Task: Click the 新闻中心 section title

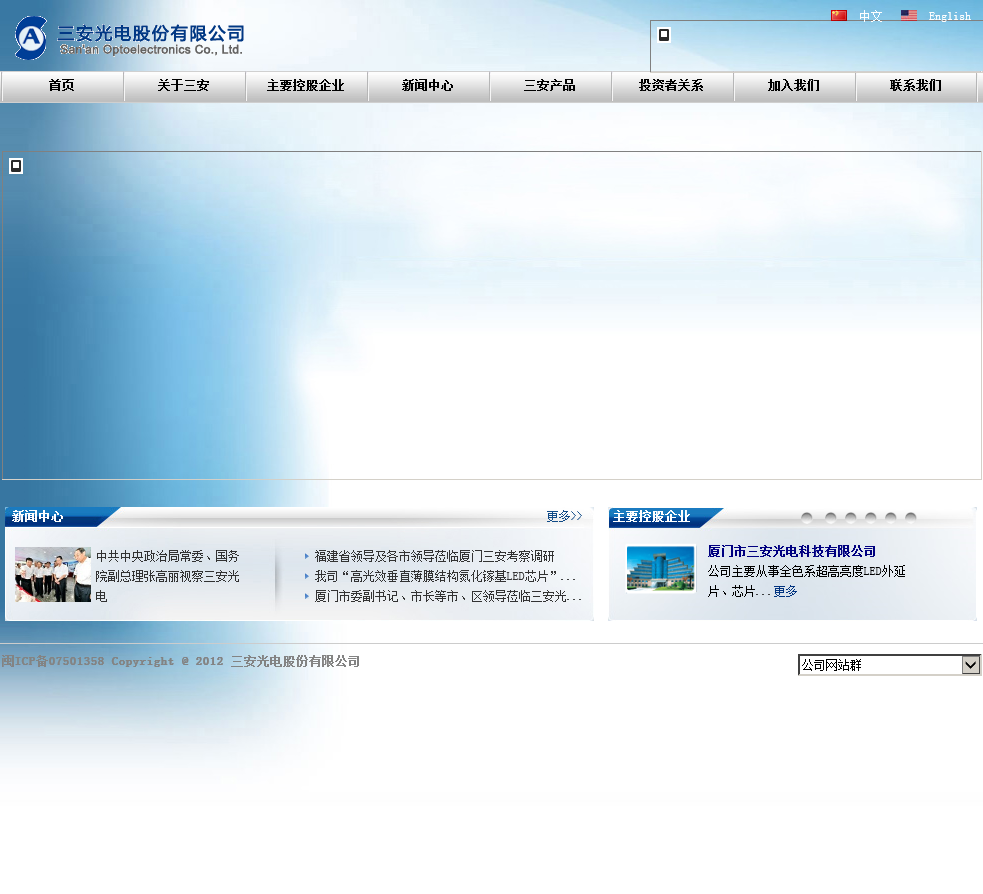Action: 38,517
